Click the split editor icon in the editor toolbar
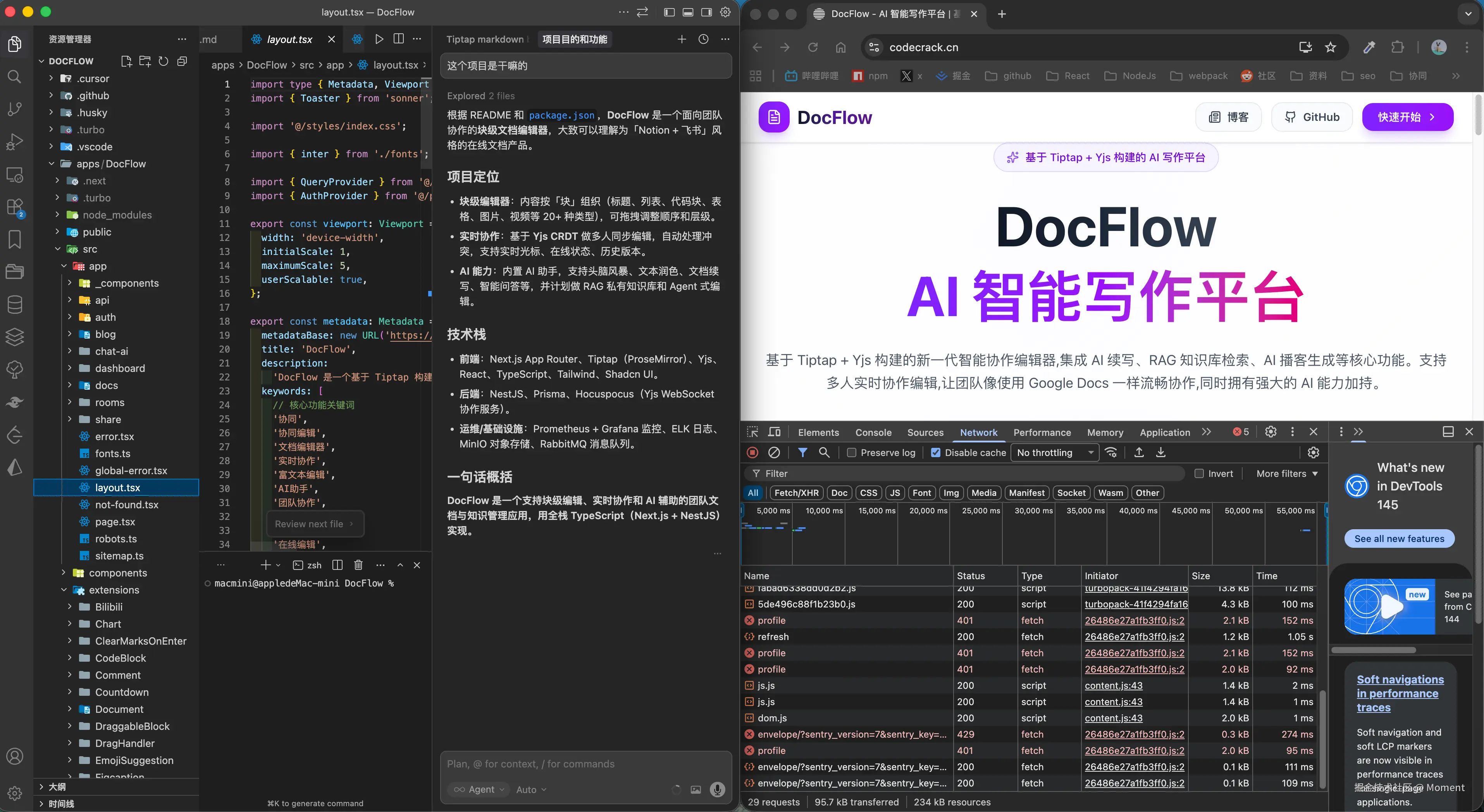This screenshot has width=1484, height=812. click(398, 39)
